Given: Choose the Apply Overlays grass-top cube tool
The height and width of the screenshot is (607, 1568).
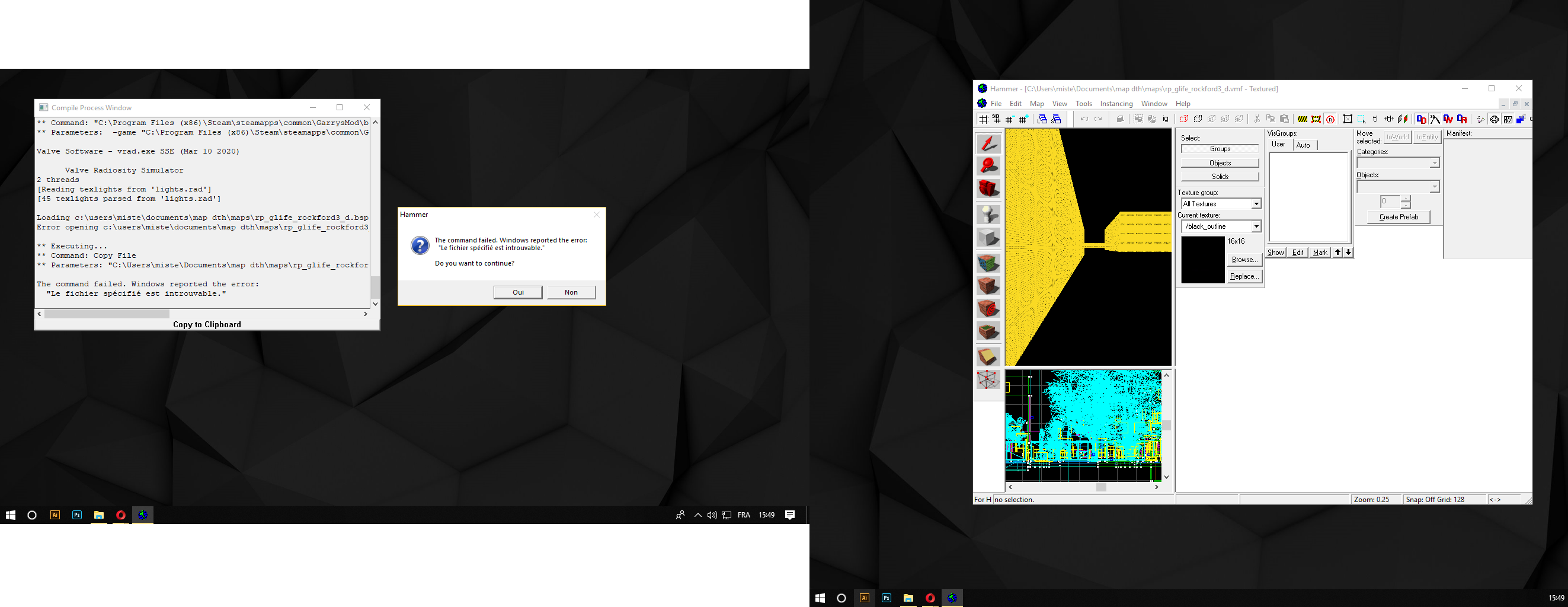Looking at the screenshot, I should 988,331.
